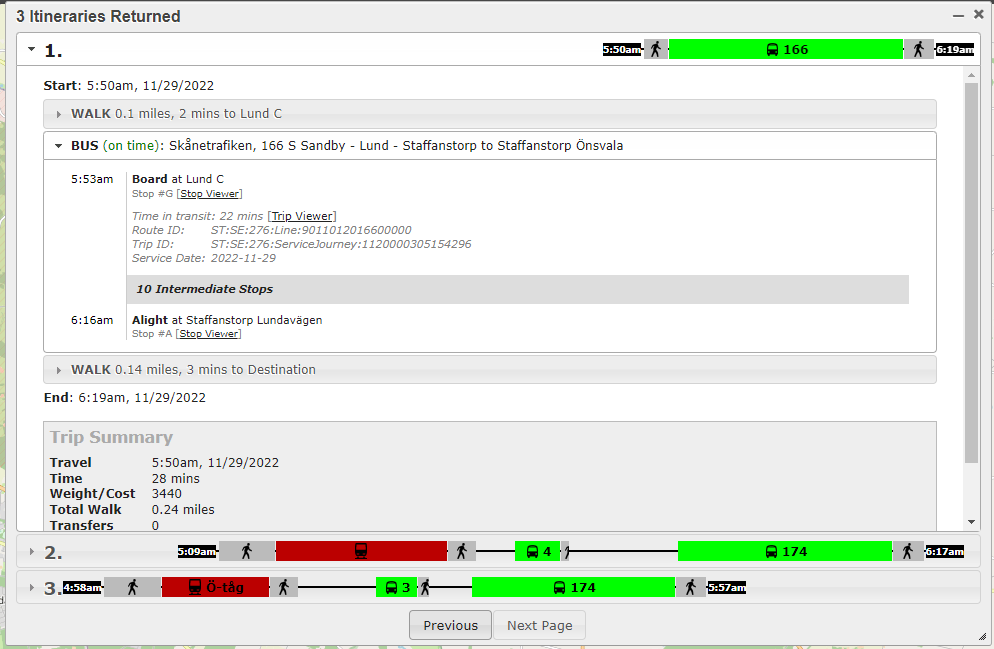Expand the WALK 0.1 miles to Lund C section
This screenshot has height=649, width=994.
pyautogui.click(x=59, y=113)
